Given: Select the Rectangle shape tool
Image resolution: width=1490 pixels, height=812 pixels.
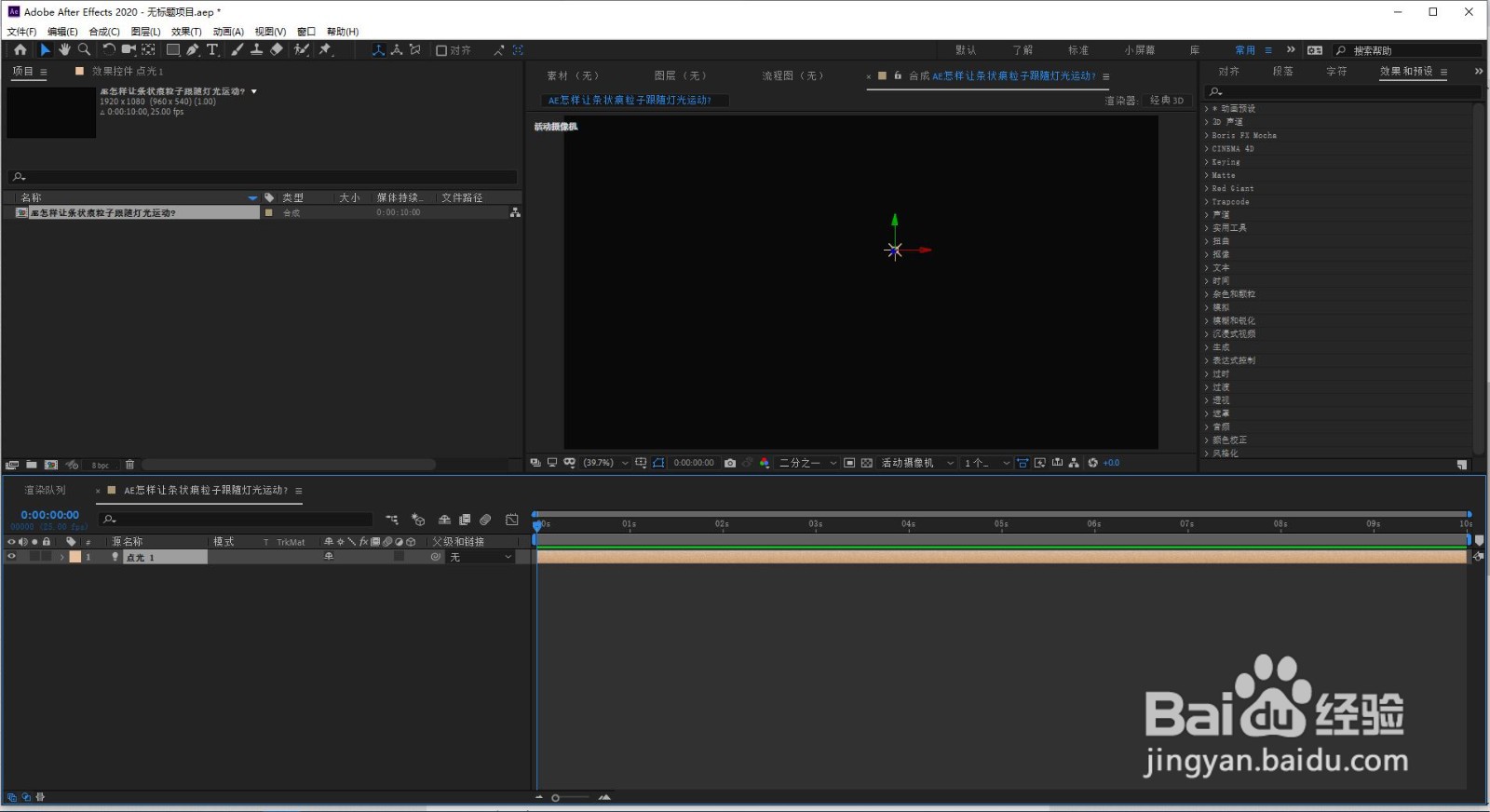Looking at the screenshot, I should [x=173, y=49].
